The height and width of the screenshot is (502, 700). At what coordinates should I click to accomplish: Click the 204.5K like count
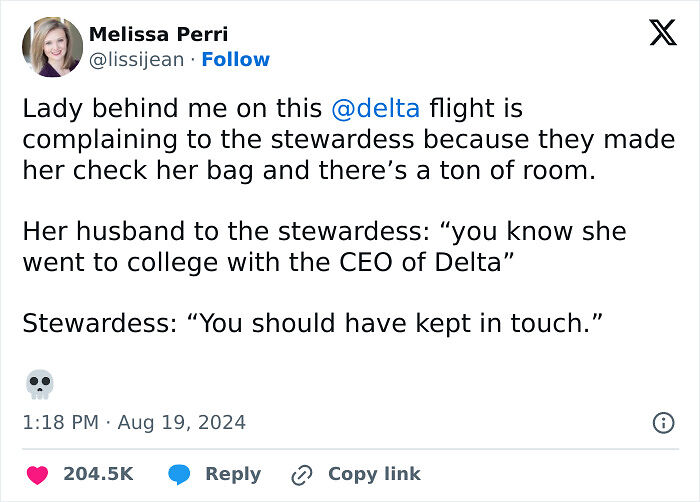coord(98,474)
